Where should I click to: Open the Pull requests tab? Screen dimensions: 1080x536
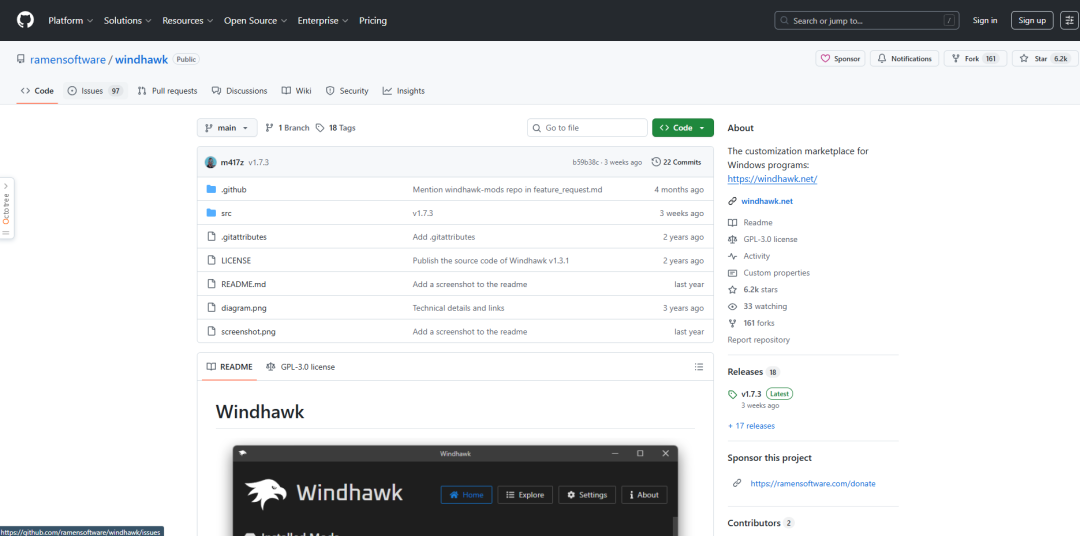[168, 91]
